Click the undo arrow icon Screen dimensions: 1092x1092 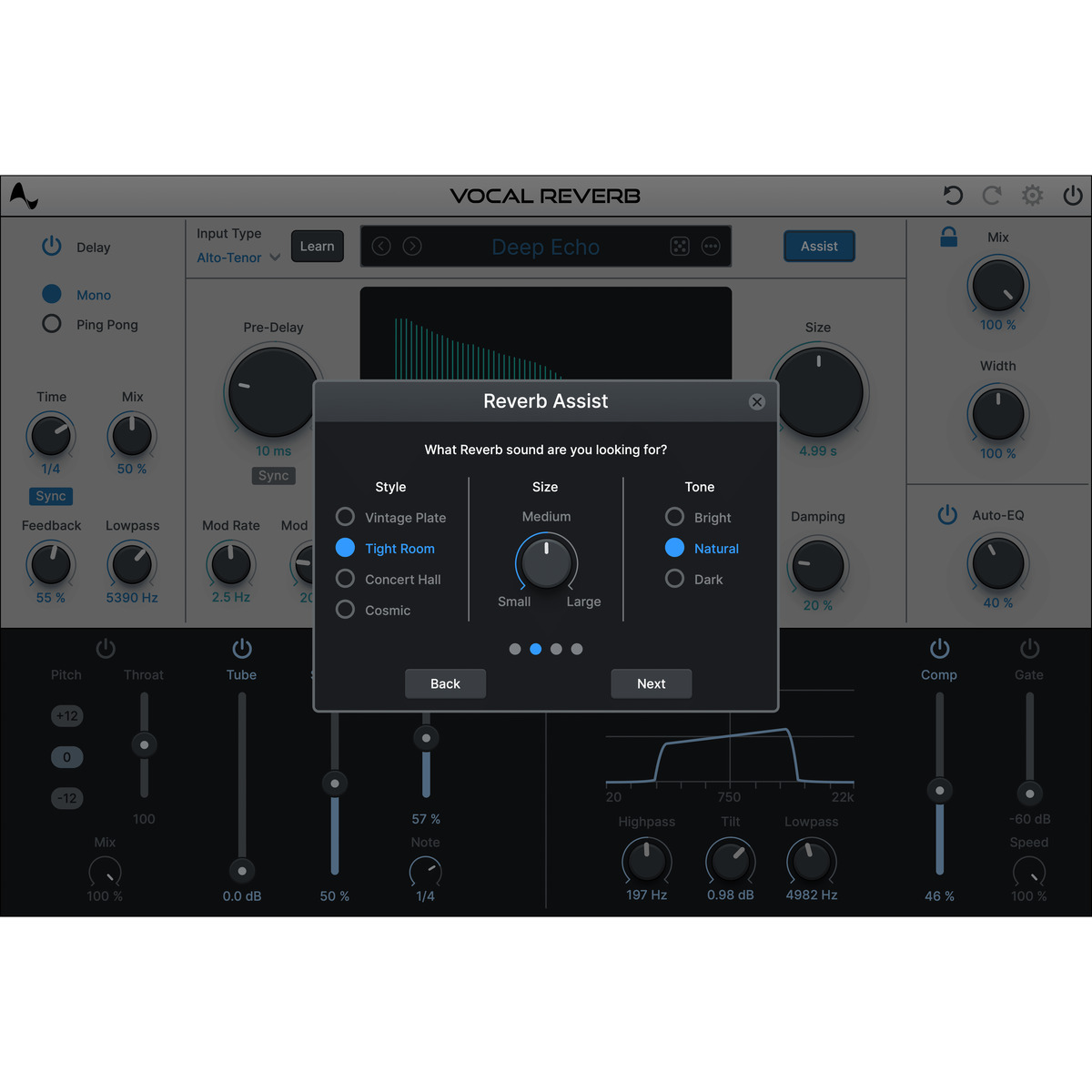[953, 195]
